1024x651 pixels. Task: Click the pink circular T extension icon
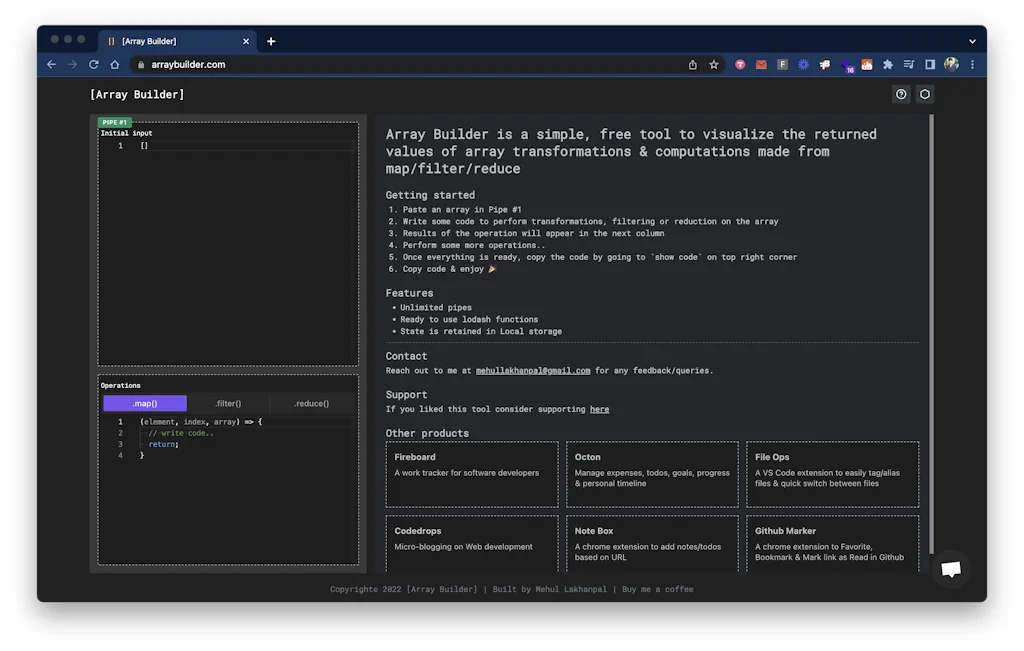point(740,65)
